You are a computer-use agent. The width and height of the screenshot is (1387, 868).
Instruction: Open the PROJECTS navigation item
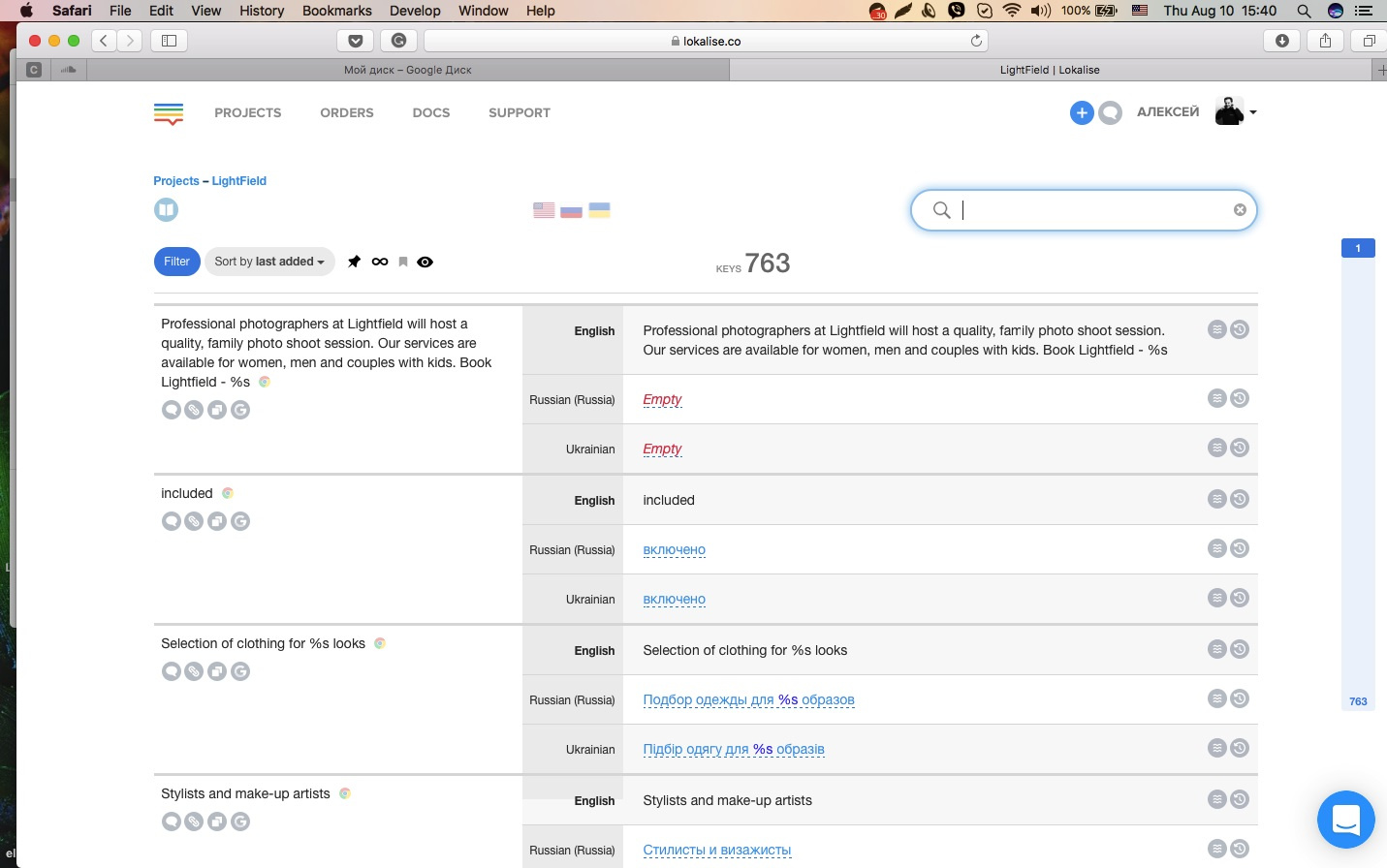point(248,112)
